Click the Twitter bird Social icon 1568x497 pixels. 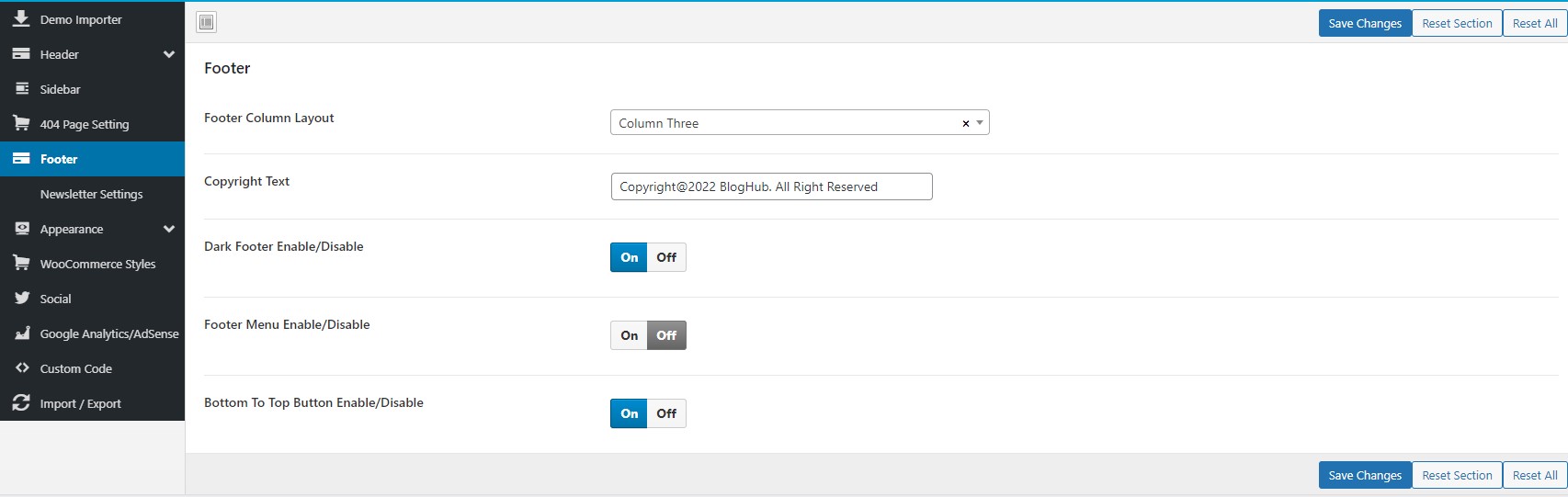[22, 298]
